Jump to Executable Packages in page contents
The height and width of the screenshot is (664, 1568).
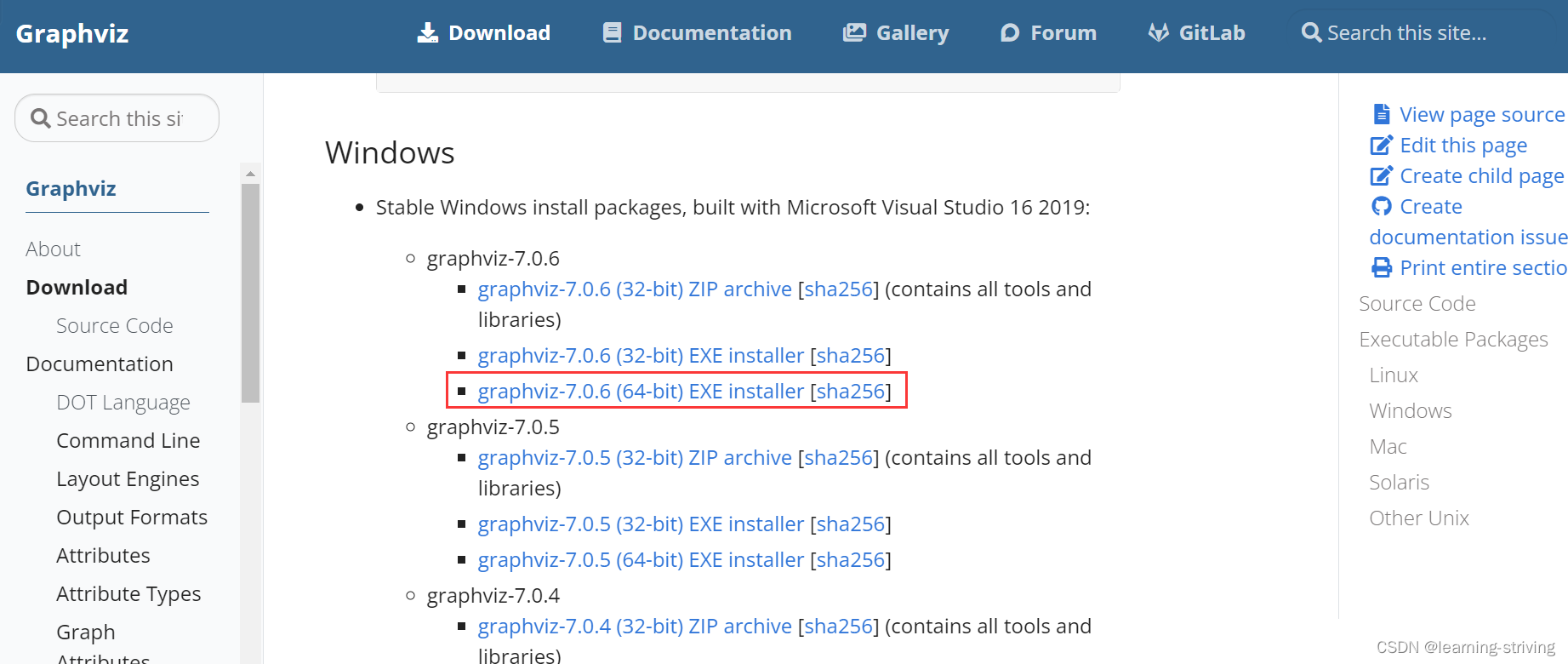(1454, 339)
